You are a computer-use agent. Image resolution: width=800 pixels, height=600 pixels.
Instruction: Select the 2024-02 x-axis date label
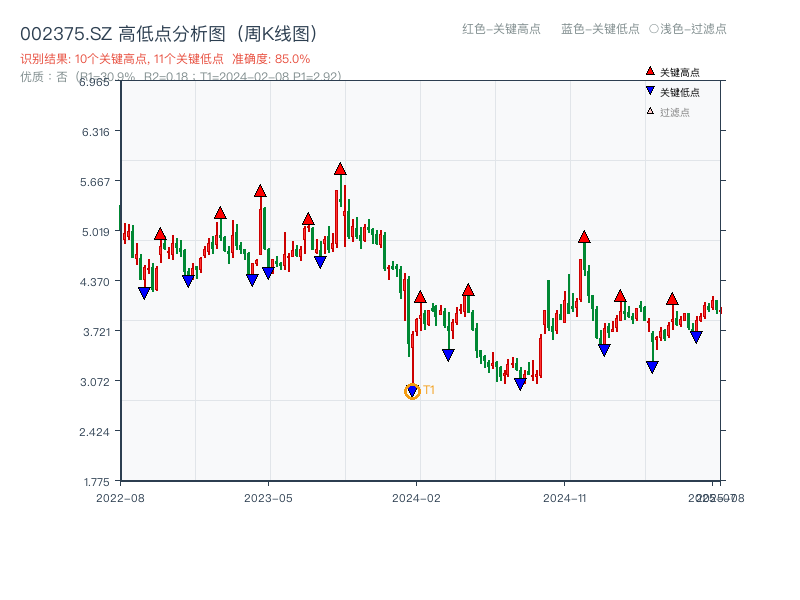[416, 496]
